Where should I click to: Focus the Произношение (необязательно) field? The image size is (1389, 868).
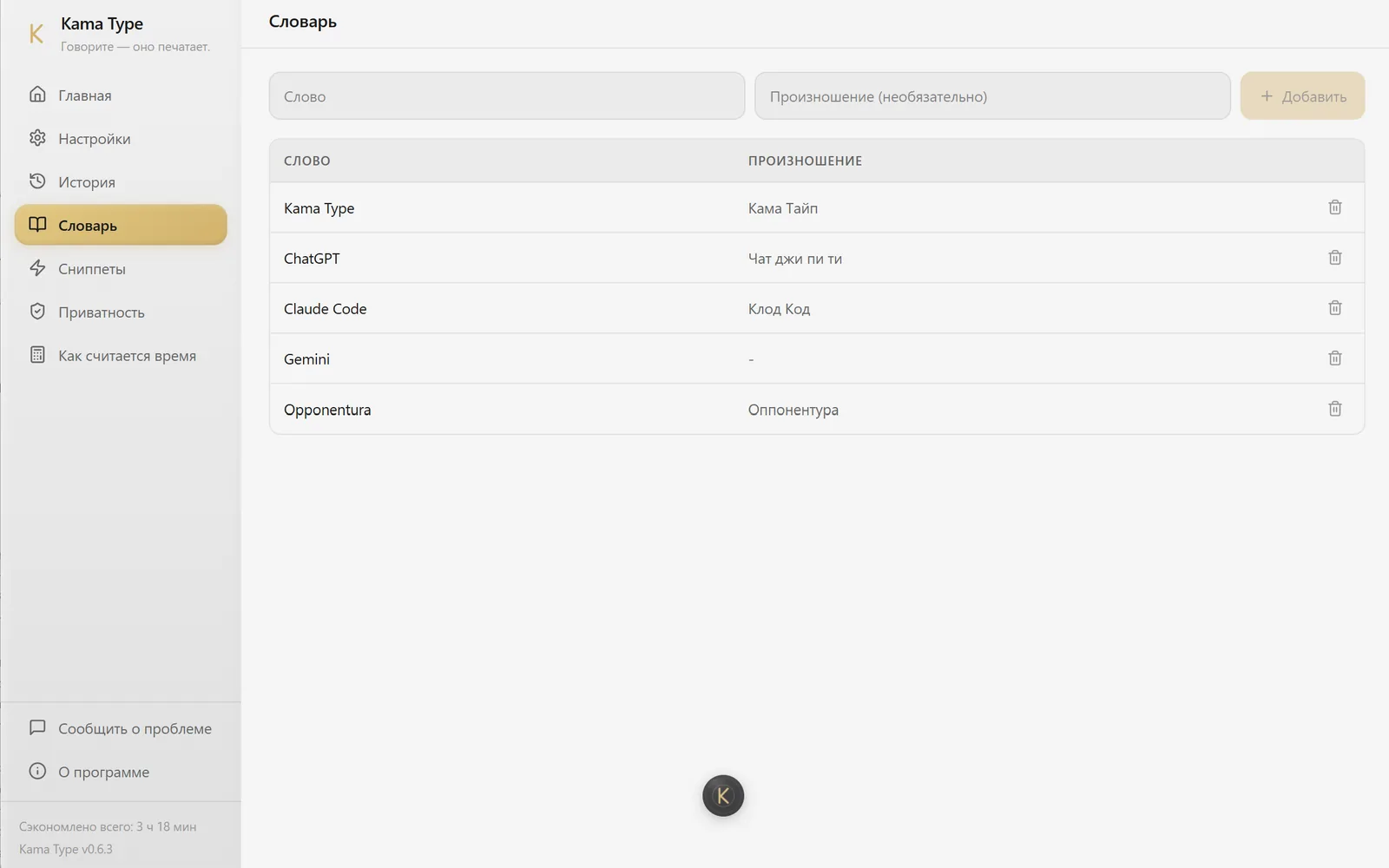(992, 96)
